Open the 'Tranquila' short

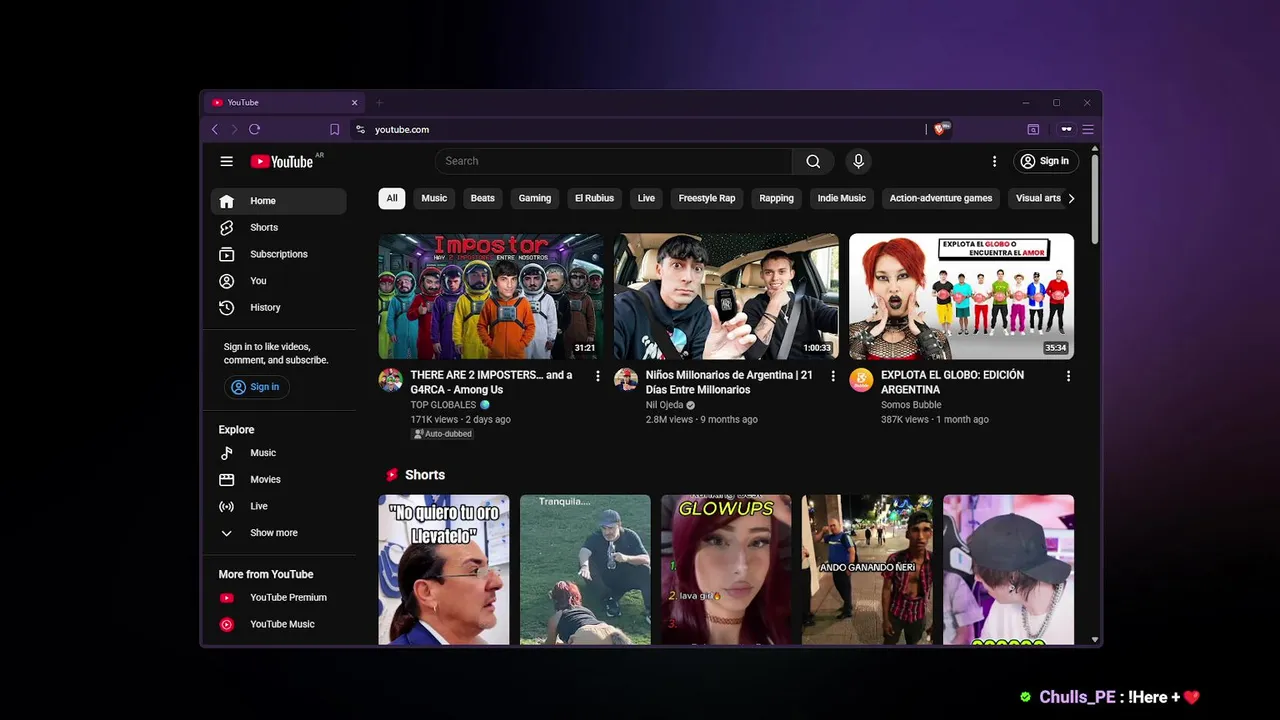point(585,569)
